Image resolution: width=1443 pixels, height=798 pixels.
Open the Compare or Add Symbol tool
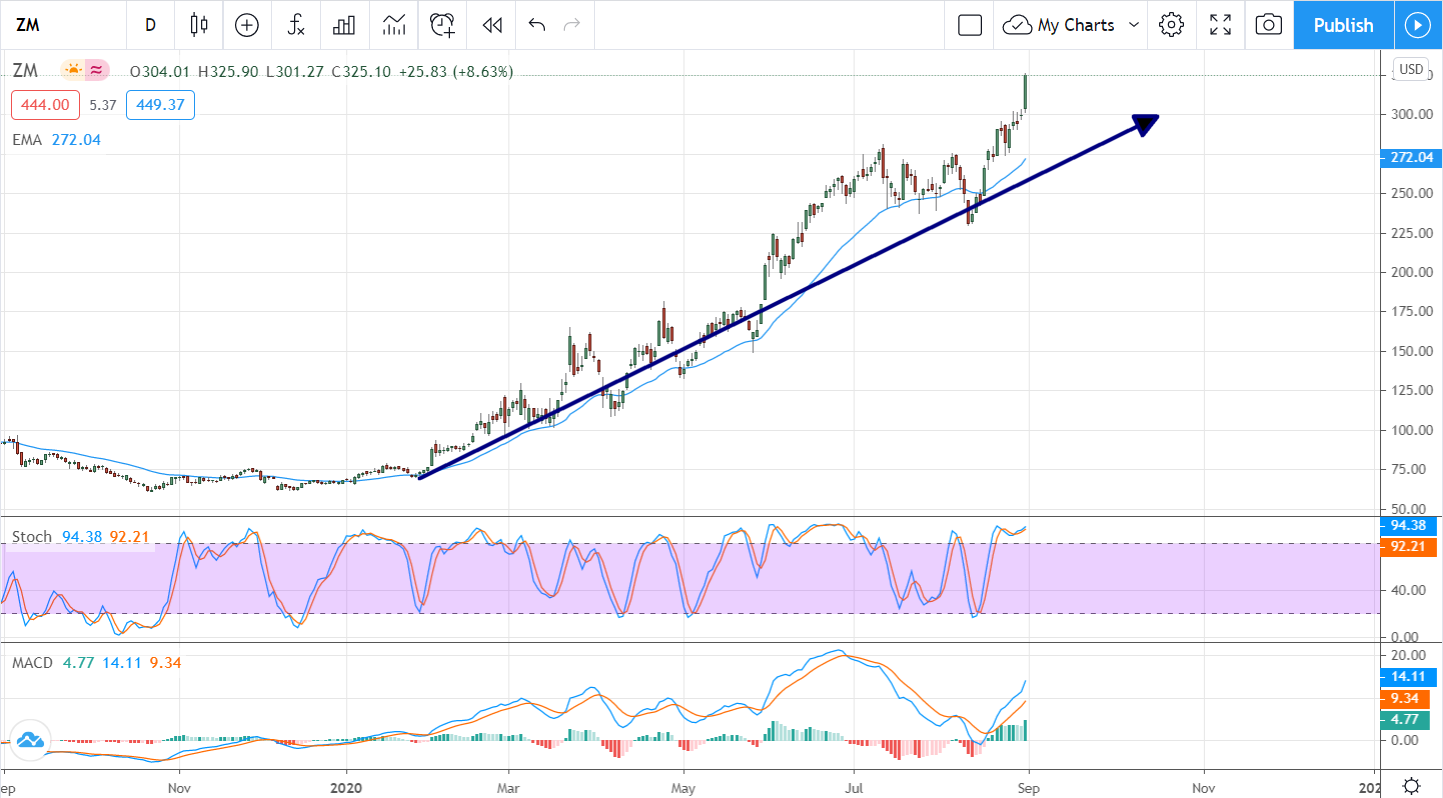click(x=246, y=25)
